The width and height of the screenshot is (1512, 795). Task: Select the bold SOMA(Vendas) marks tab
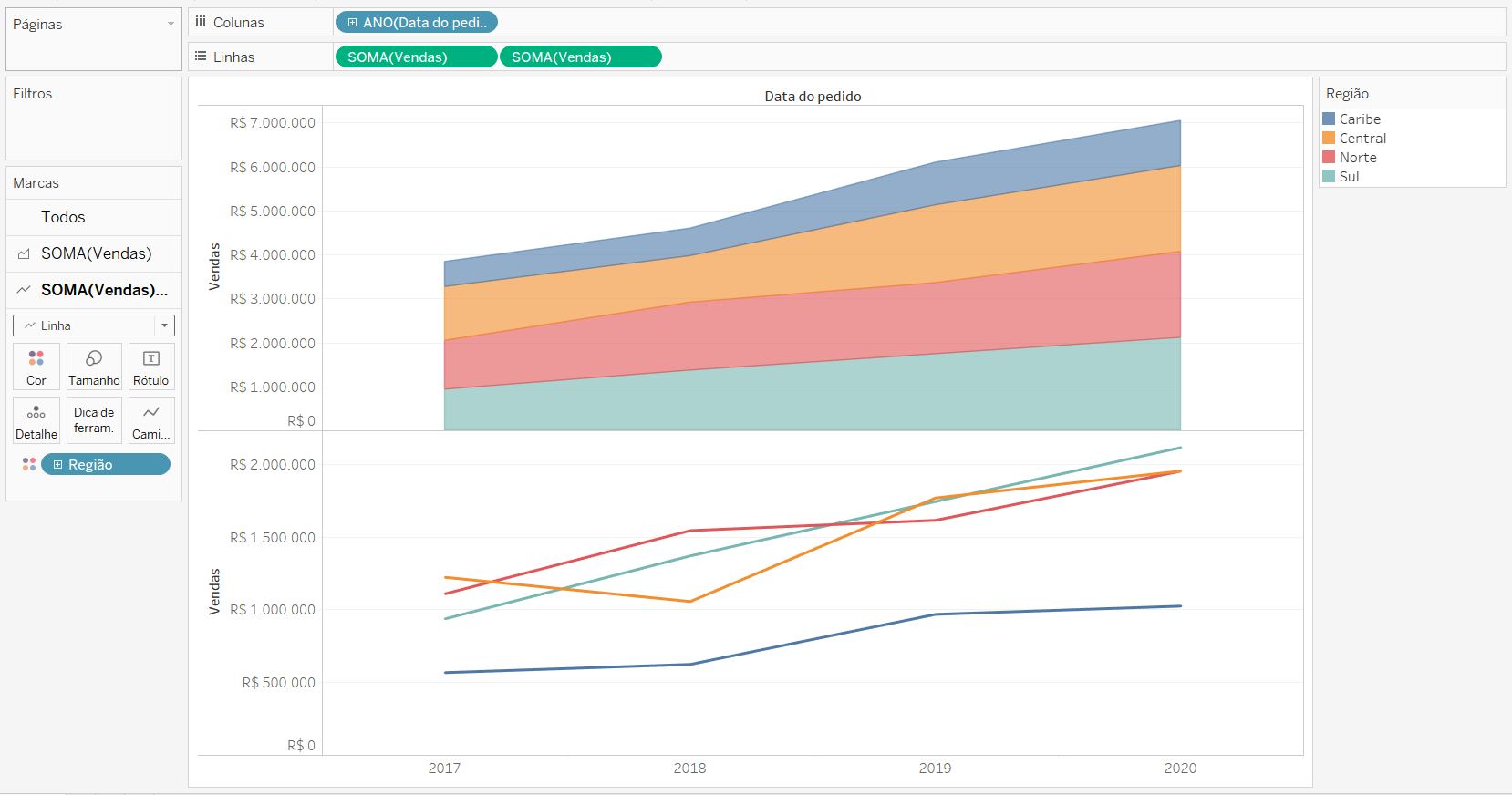pyautogui.click(x=94, y=290)
